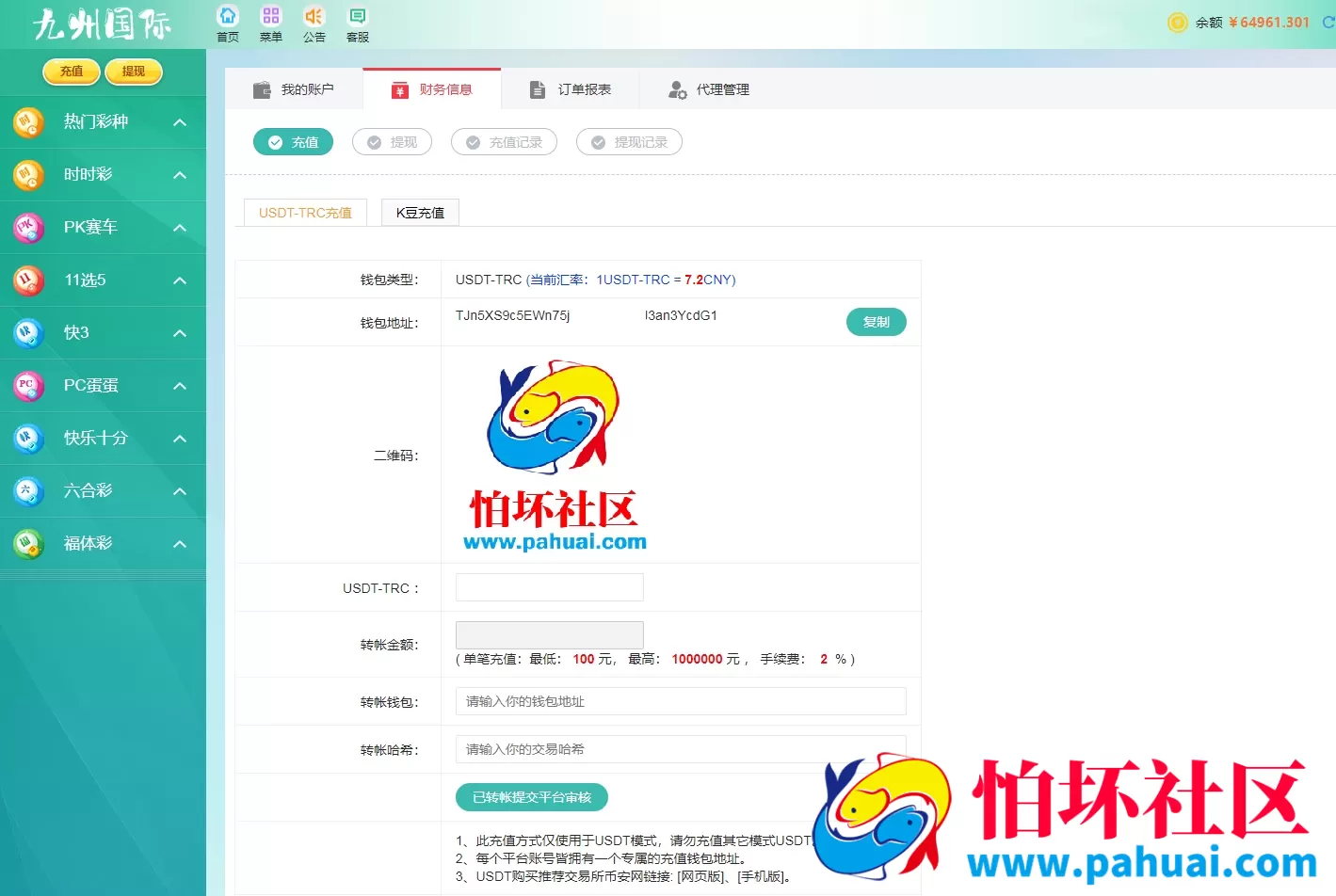Click the 九州国际 site logo

coord(102,24)
